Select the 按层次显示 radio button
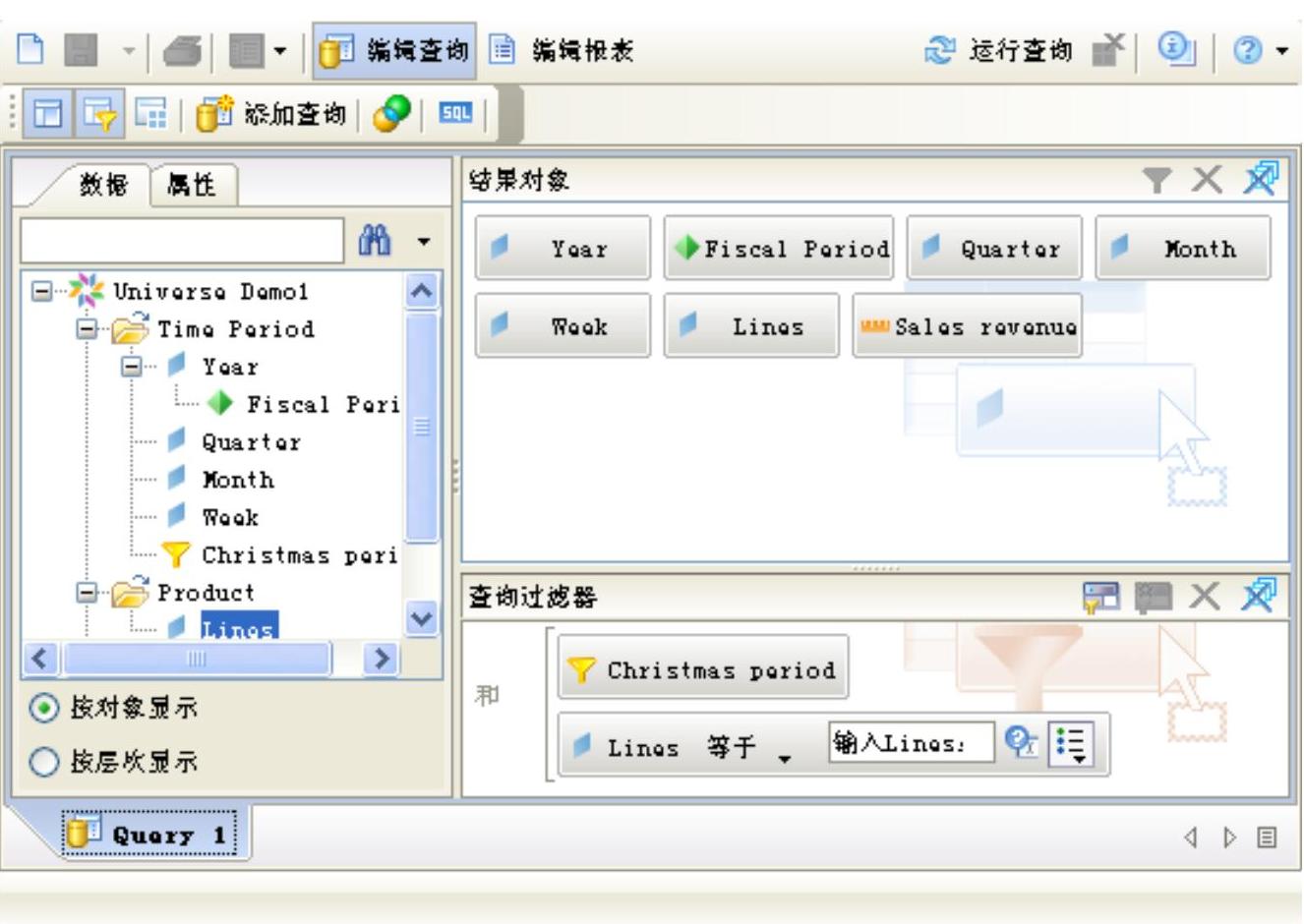Image resolution: width=1304 pixels, height=924 pixels. click(x=44, y=762)
